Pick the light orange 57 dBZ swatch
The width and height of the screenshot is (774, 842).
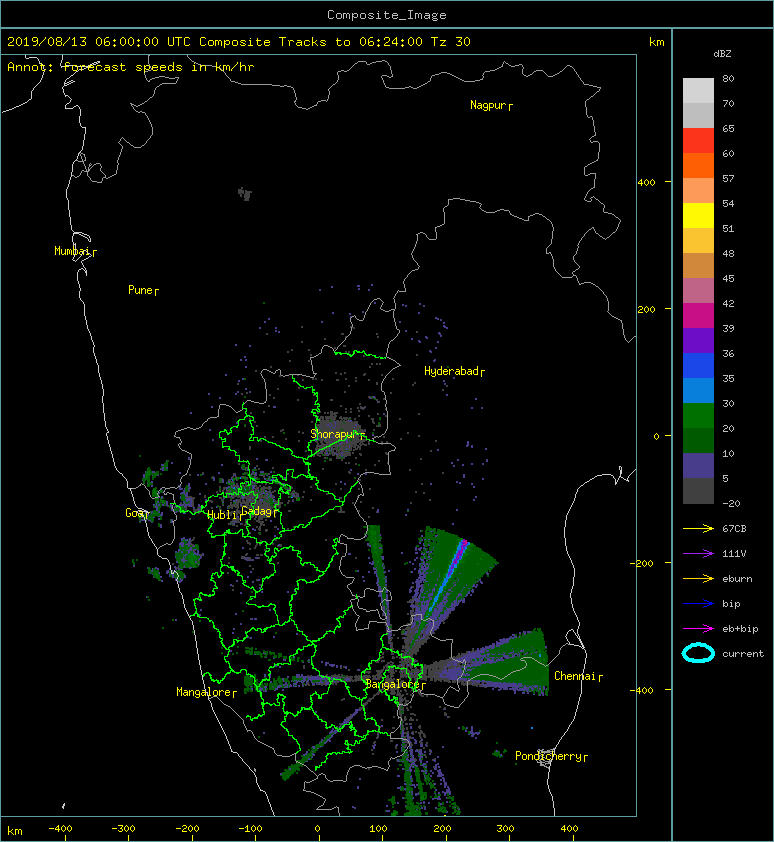[x=698, y=190]
